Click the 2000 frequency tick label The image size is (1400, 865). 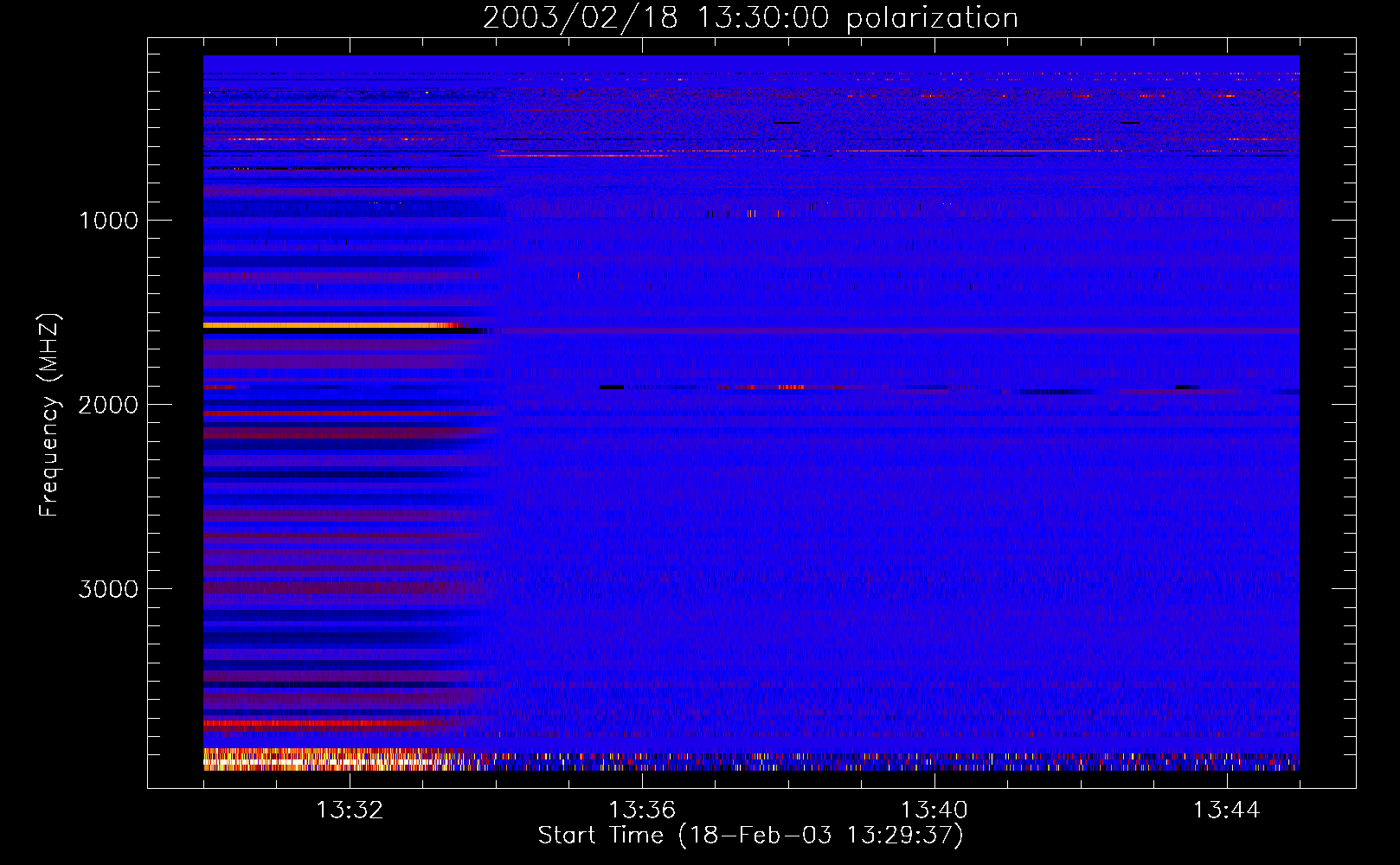[108, 405]
